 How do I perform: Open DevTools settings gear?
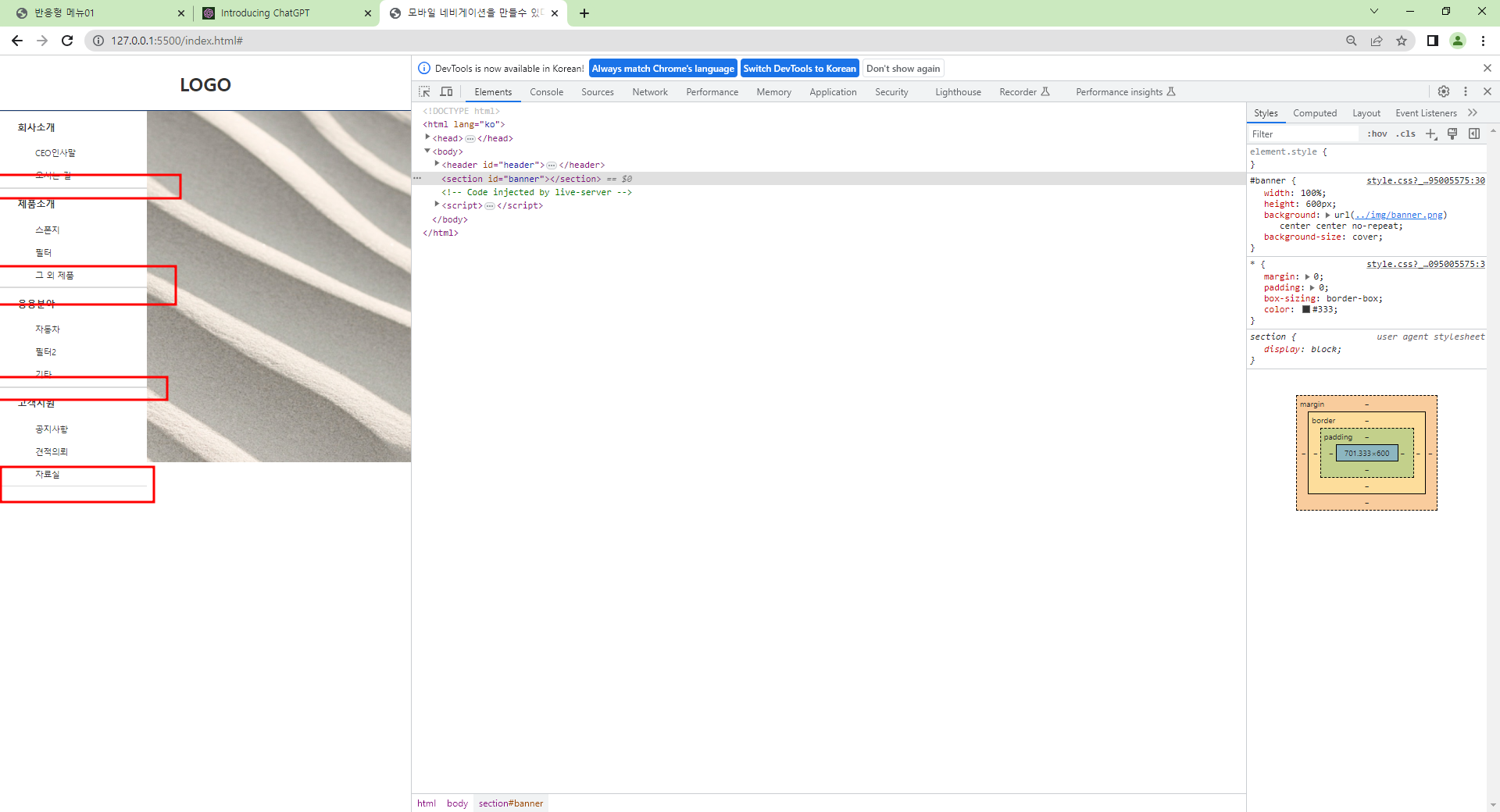tap(1444, 91)
